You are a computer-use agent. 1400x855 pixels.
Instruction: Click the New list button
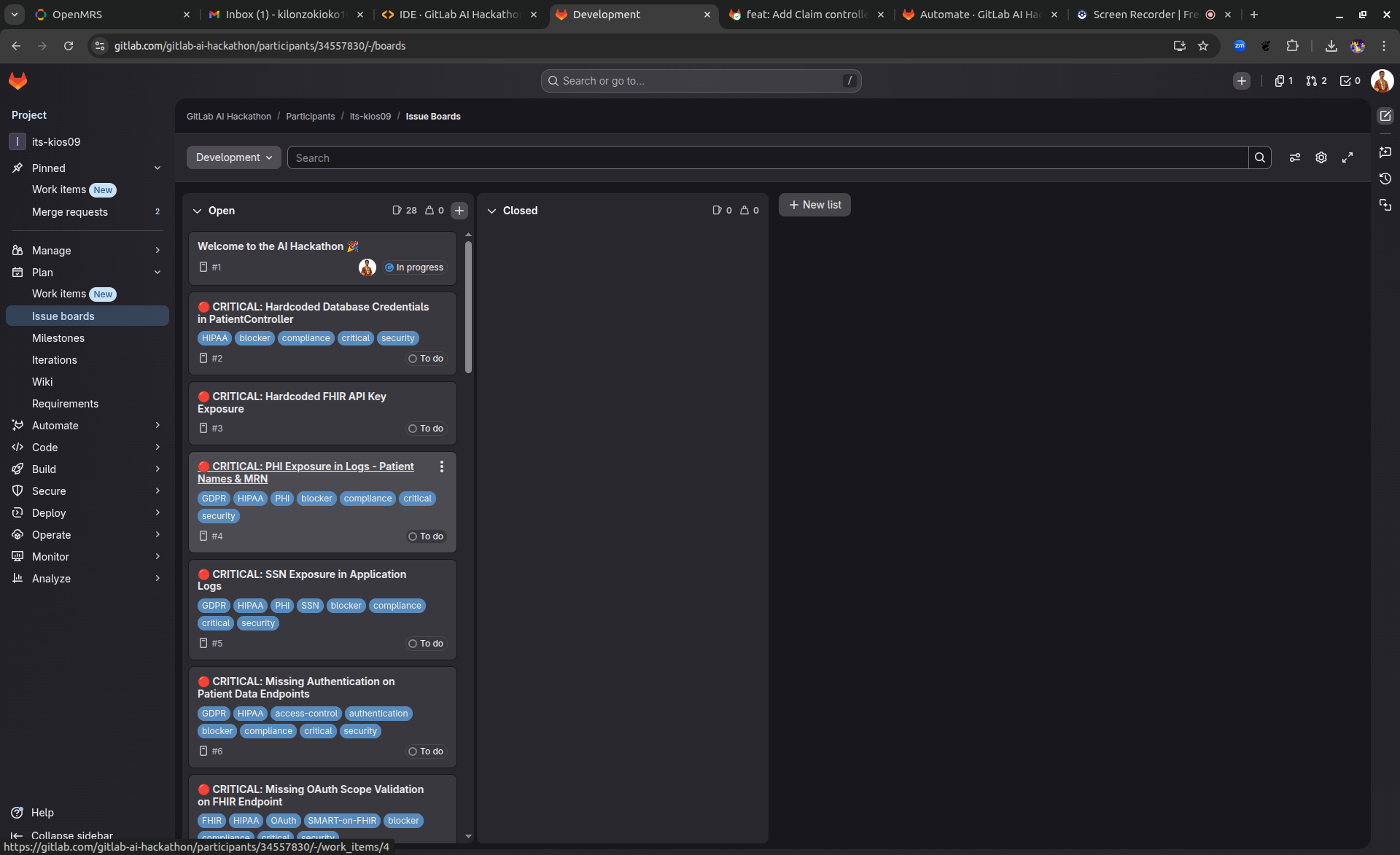[x=814, y=205]
